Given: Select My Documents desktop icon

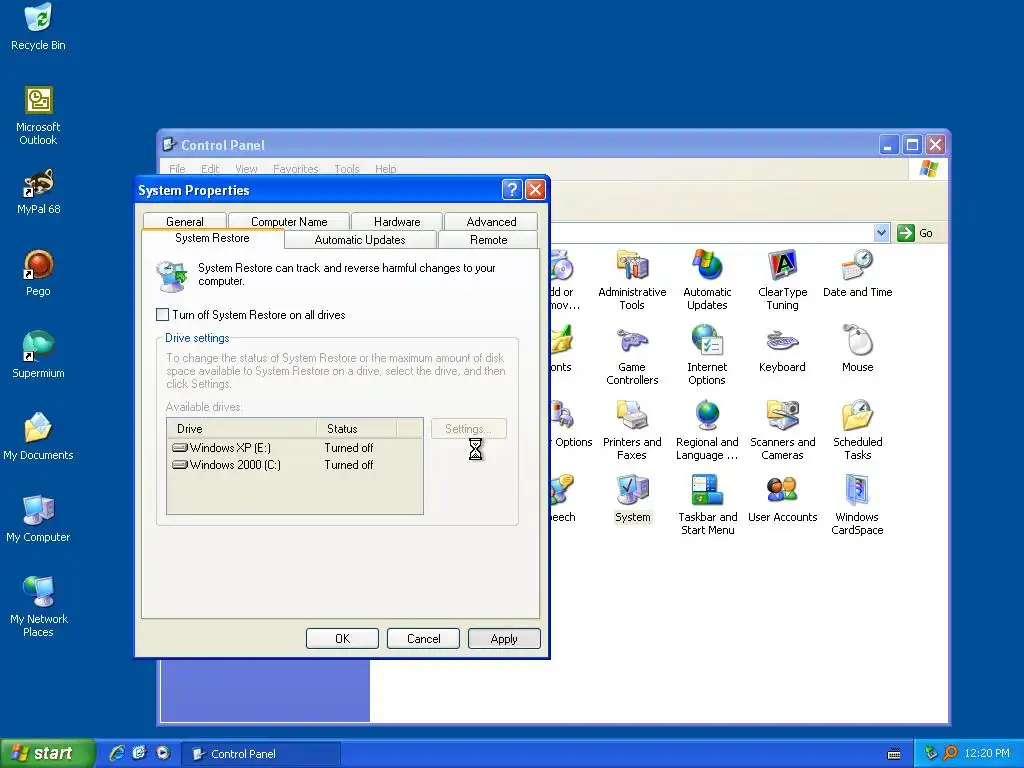Looking at the screenshot, I should (x=38, y=436).
